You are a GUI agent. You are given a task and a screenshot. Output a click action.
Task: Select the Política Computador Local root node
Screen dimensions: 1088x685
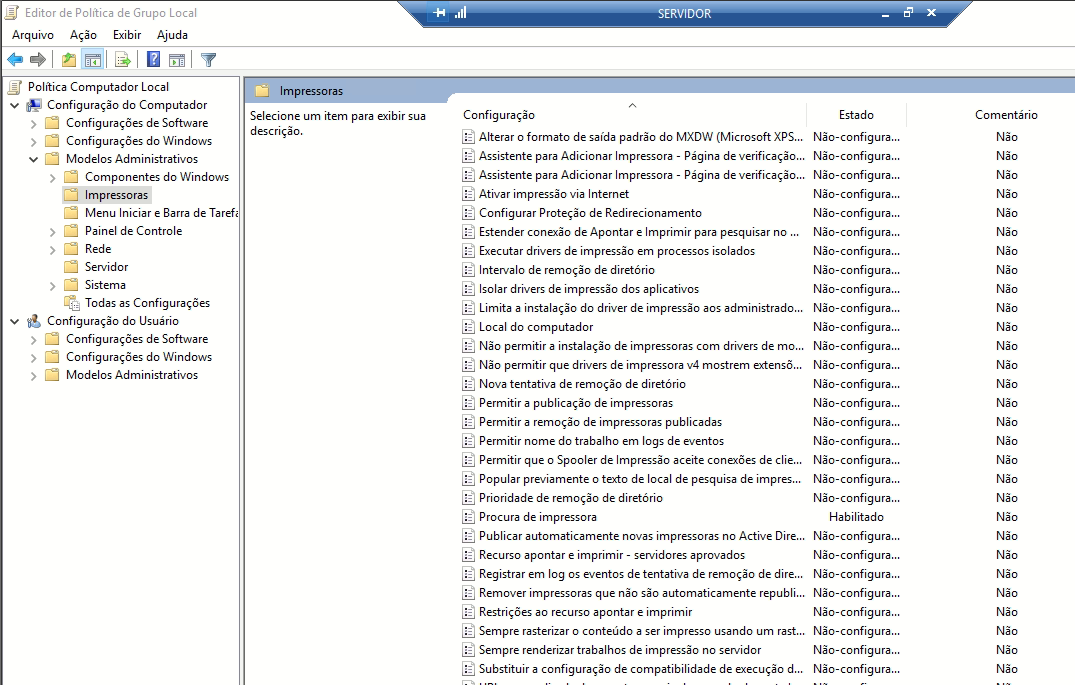click(98, 87)
